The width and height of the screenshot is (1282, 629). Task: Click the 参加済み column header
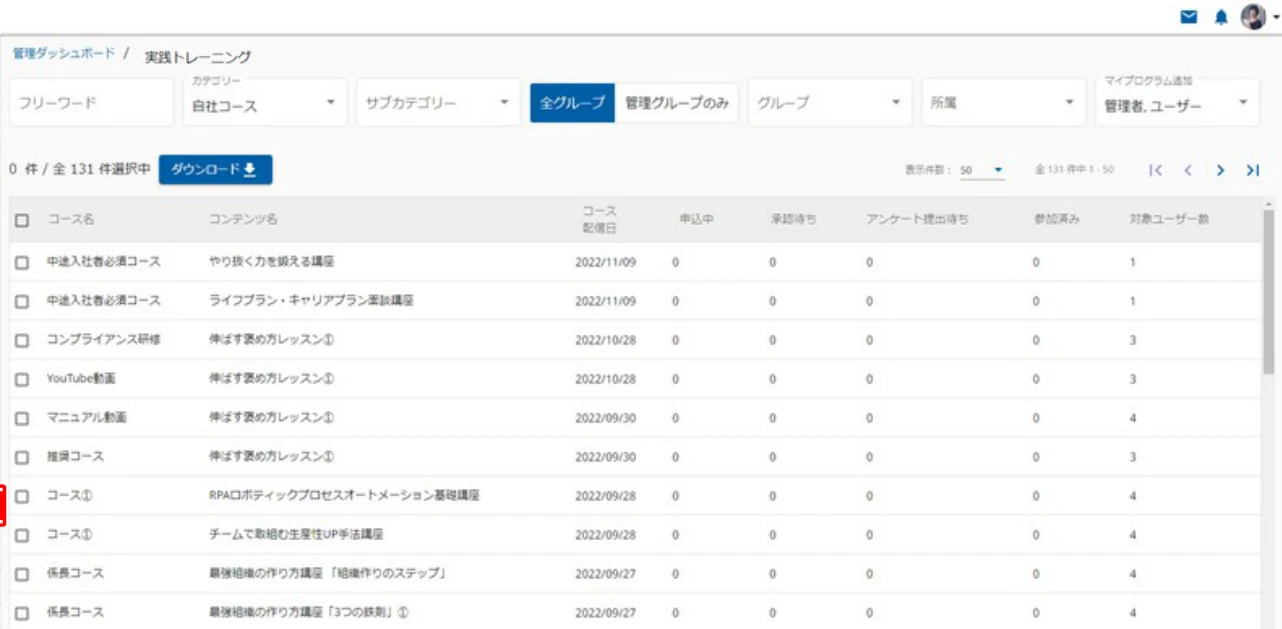pos(1057,220)
